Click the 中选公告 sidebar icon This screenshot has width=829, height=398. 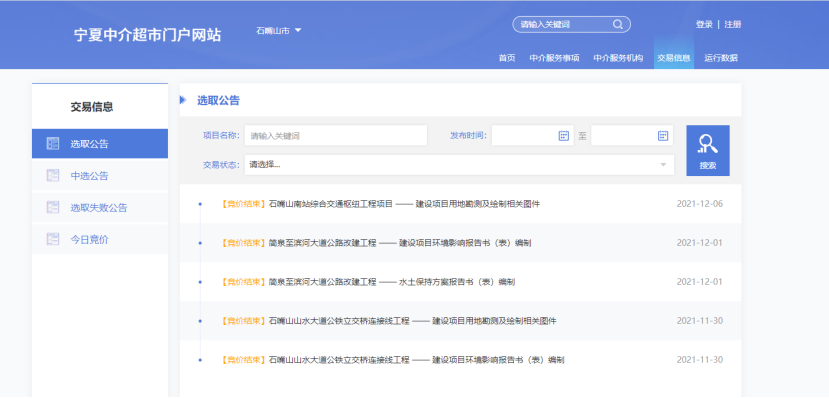tap(52, 175)
